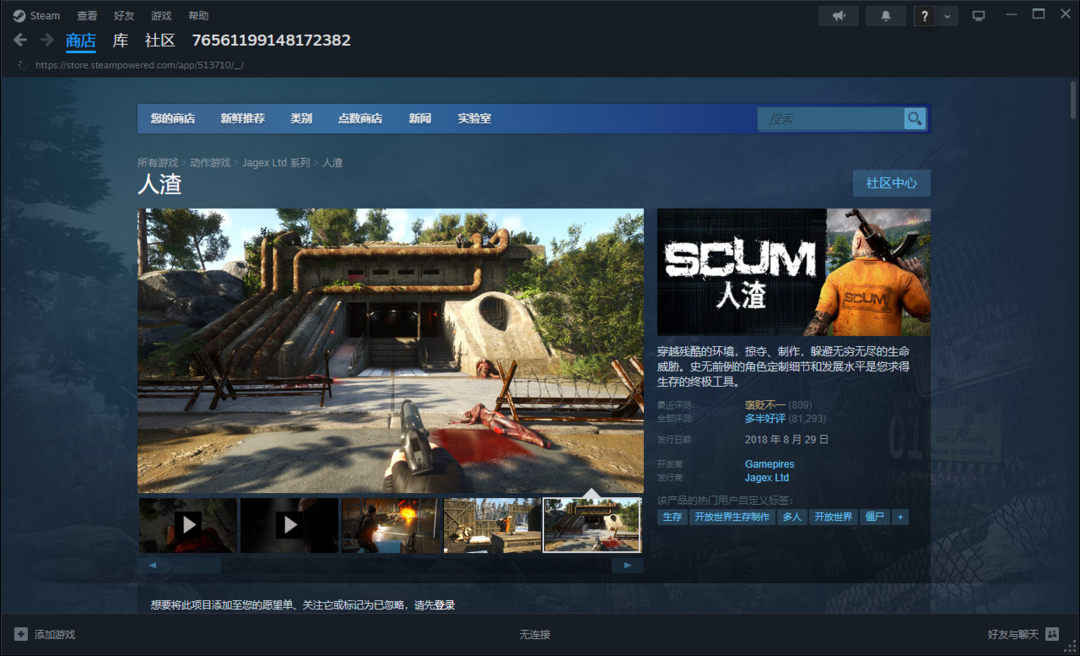
Task: Click the back navigation arrow
Action: coord(20,40)
